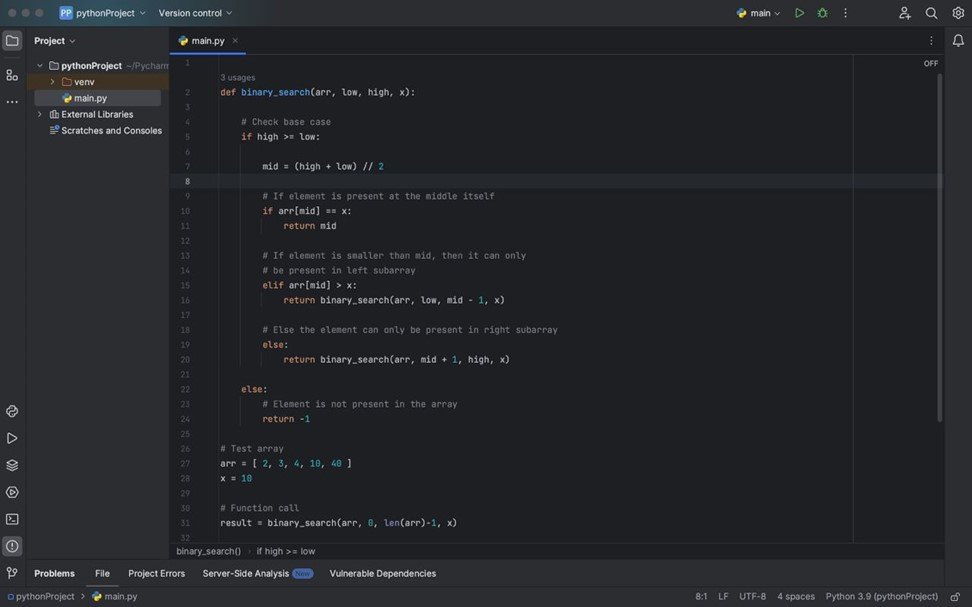Click 'if high >= low' breadcrumb
This screenshot has height=607, width=972.
click(x=286, y=551)
